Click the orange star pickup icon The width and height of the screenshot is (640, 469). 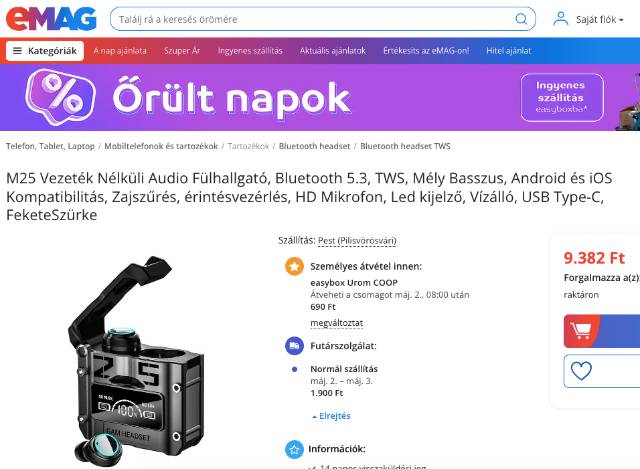(x=294, y=267)
